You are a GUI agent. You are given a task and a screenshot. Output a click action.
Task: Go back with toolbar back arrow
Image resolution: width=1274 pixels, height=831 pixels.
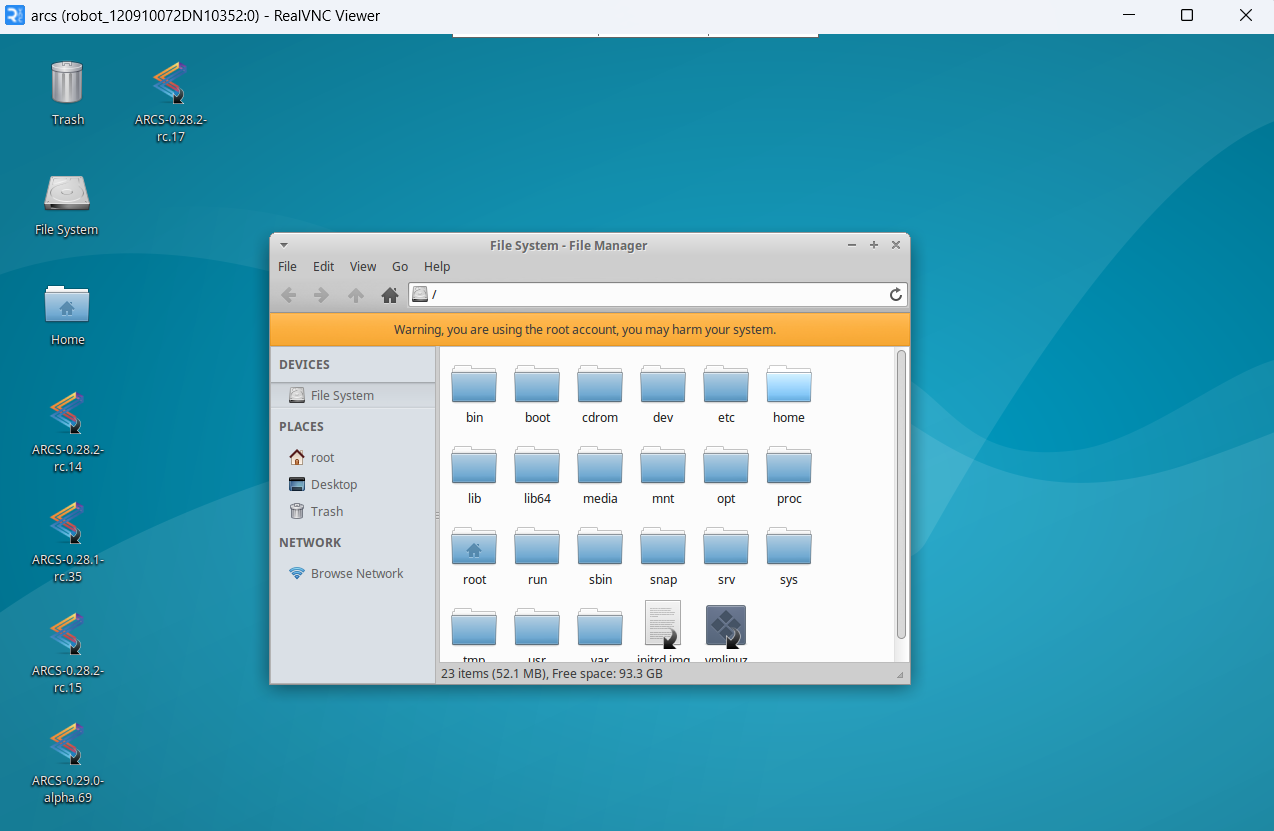click(288, 294)
